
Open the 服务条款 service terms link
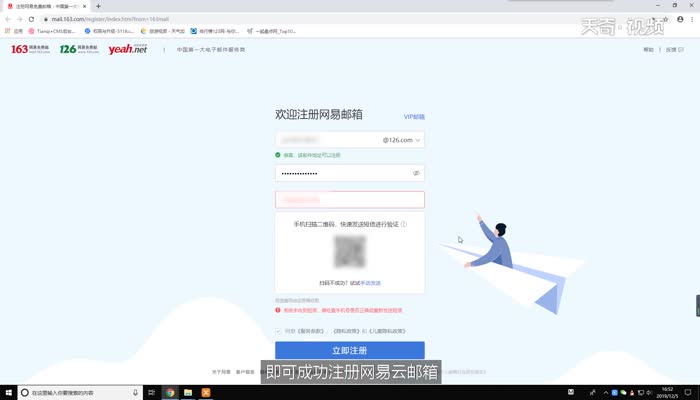tap(310, 331)
